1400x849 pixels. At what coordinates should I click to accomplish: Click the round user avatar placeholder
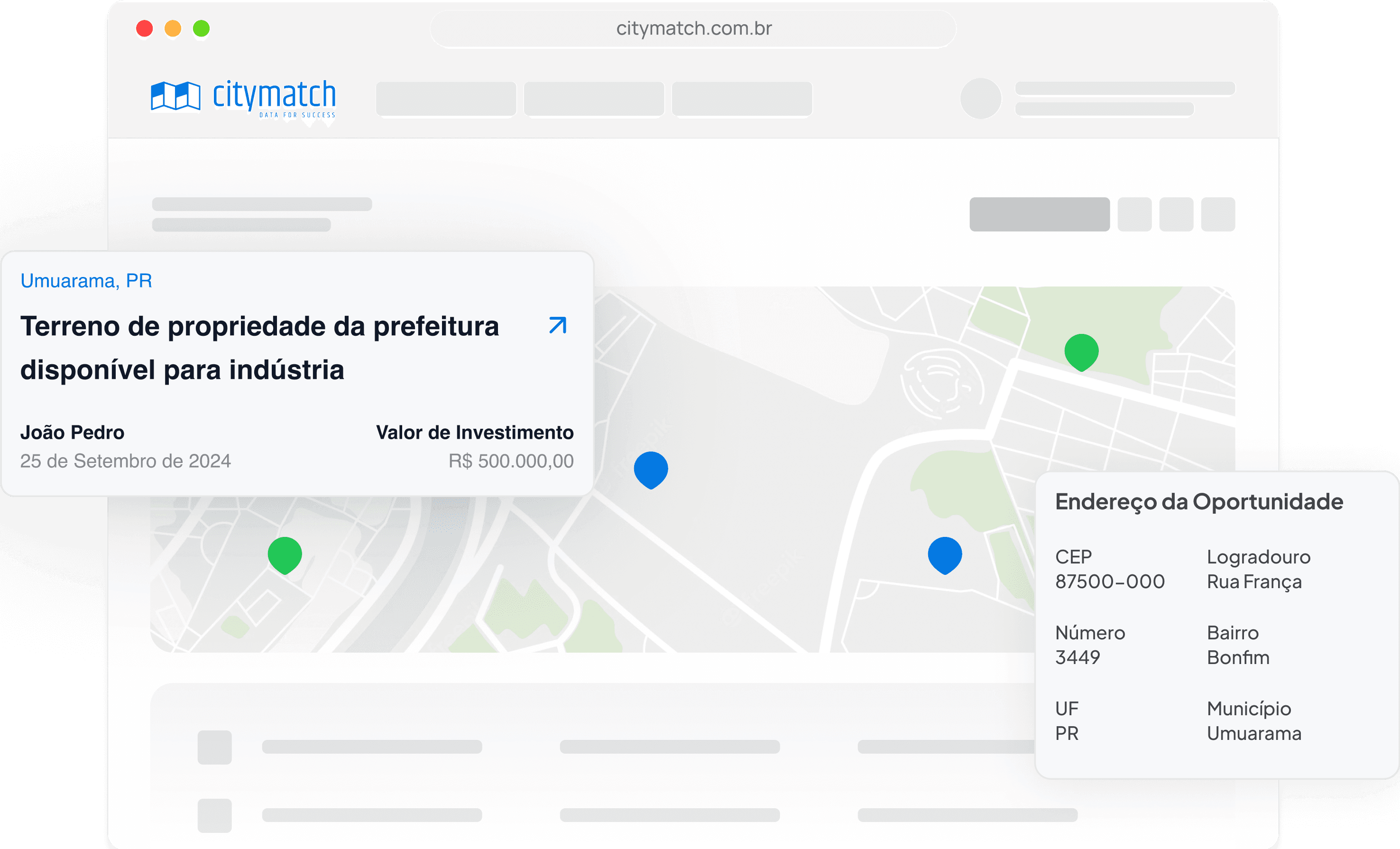click(x=980, y=98)
